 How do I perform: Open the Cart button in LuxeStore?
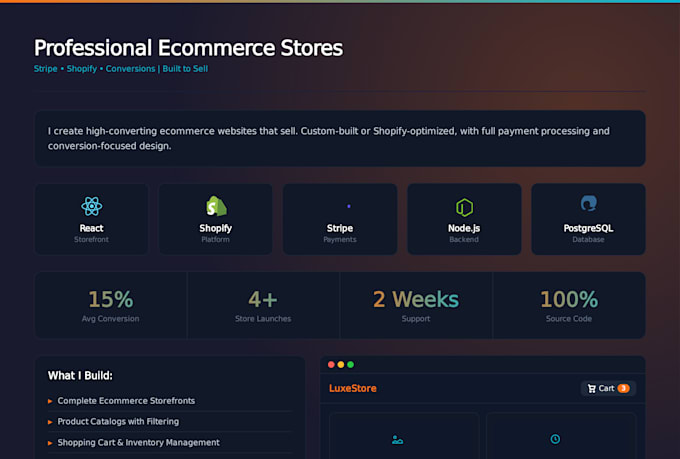[608, 388]
